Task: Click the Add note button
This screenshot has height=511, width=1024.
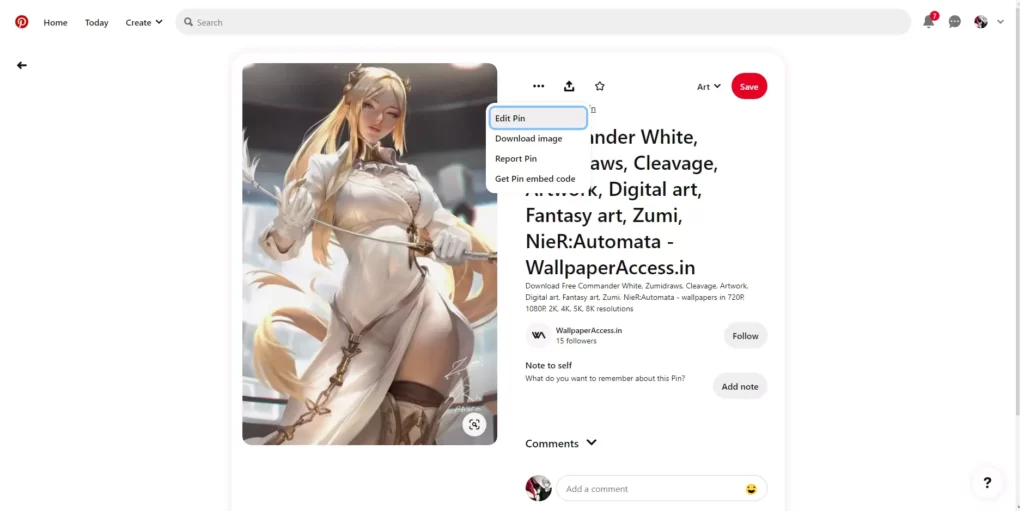Action: pyautogui.click(x=740, y=386)
